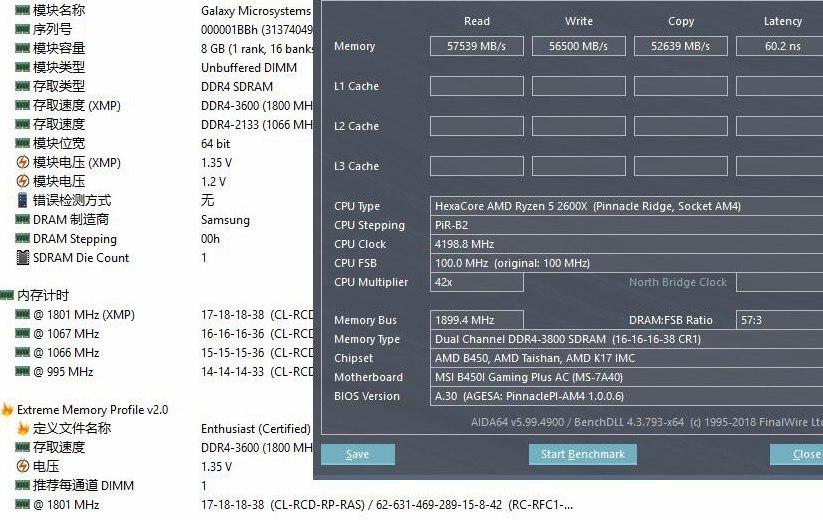Select the 64 bit module width value
The height and width of the screenshot is (520, 823).
[215, 144]
